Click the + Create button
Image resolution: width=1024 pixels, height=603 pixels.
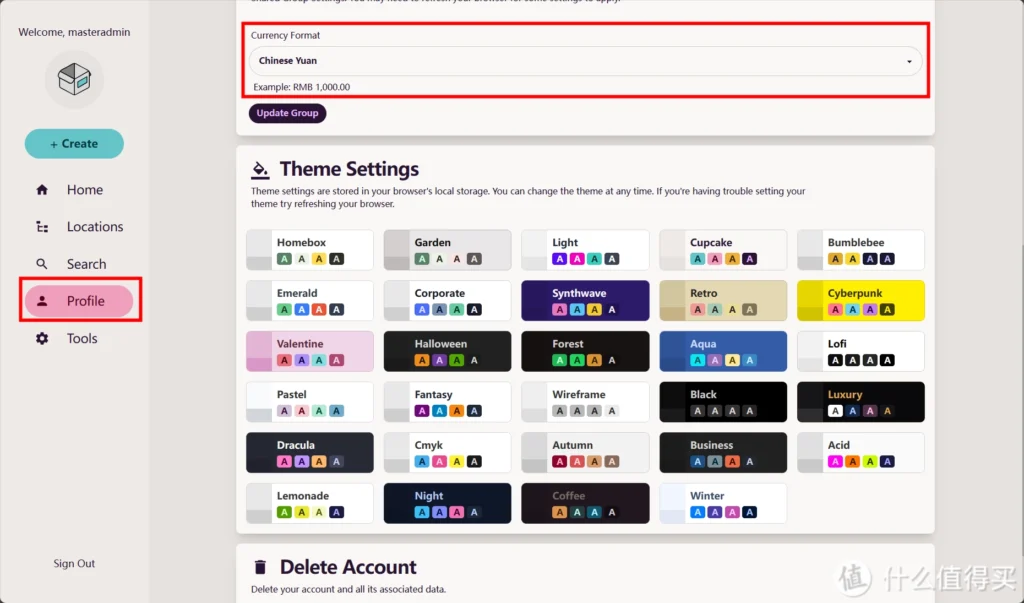coord(74,144)
